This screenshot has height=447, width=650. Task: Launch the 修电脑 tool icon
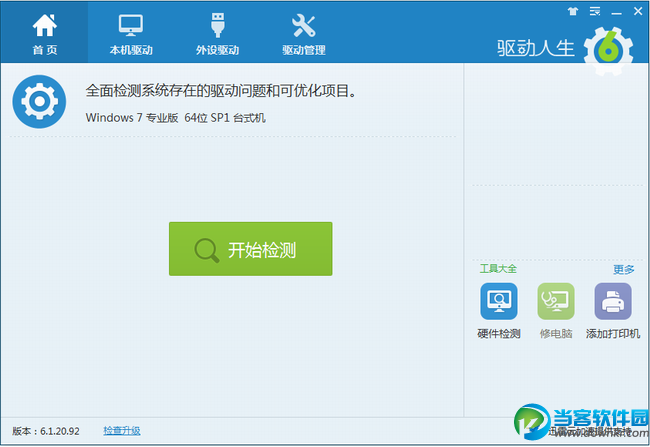point(556,301)
